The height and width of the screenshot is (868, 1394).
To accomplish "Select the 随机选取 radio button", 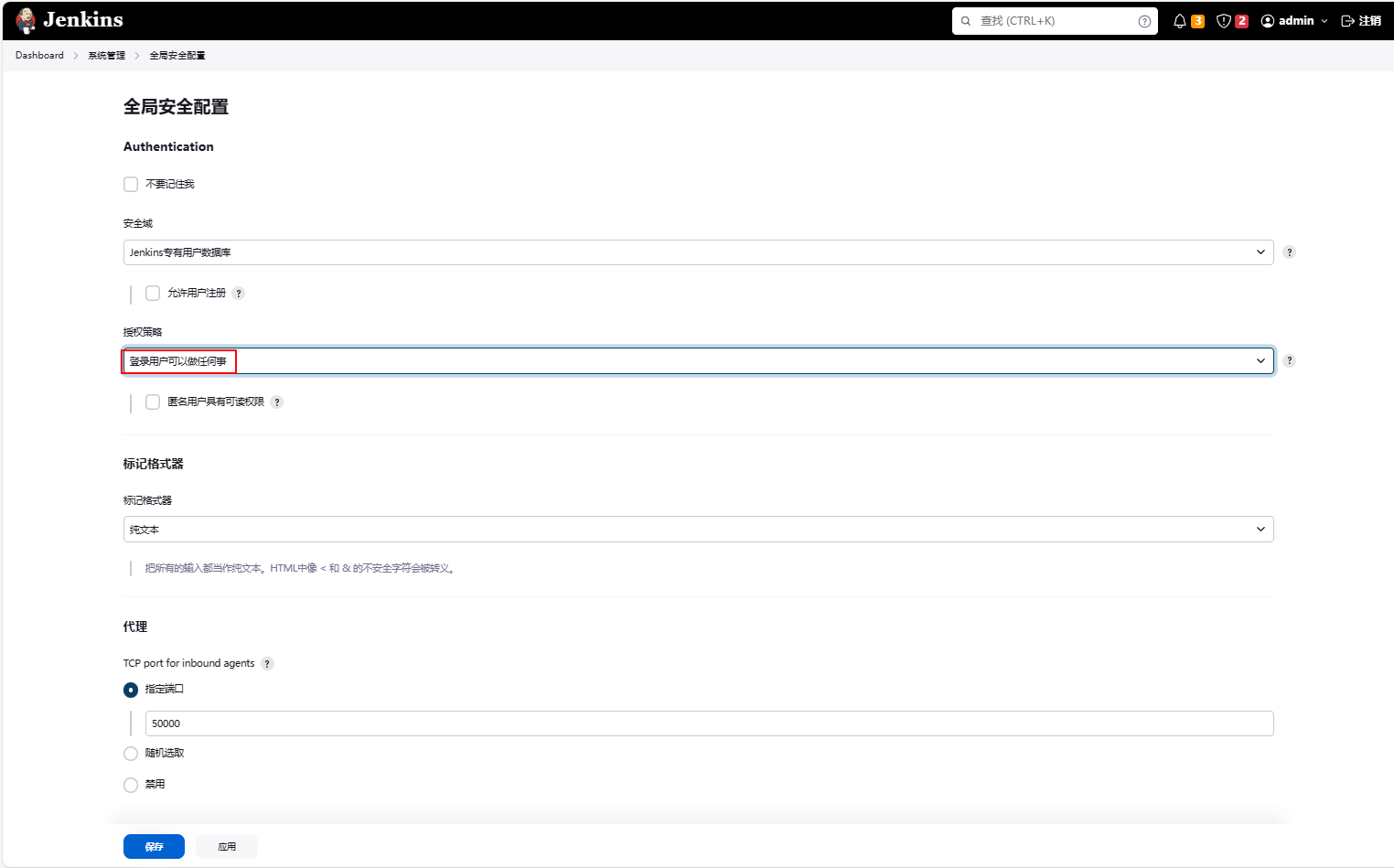I will pyautogui.click(x=131, y=754).
